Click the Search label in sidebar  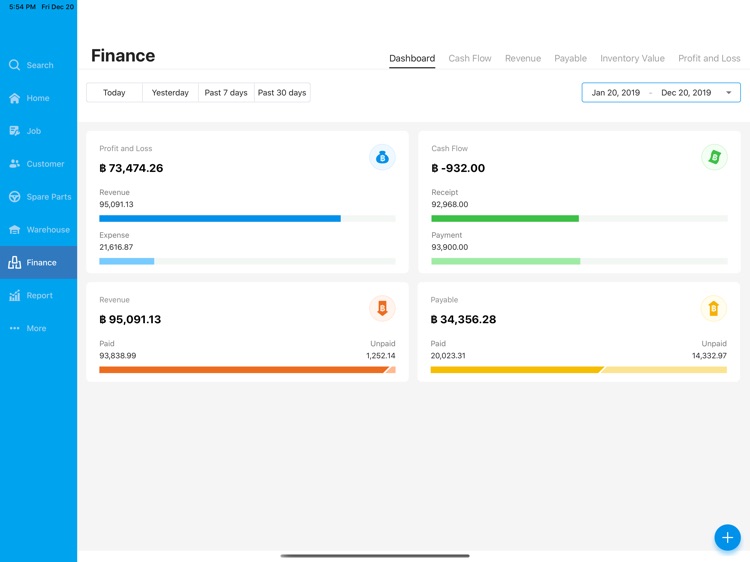[40, 65]
